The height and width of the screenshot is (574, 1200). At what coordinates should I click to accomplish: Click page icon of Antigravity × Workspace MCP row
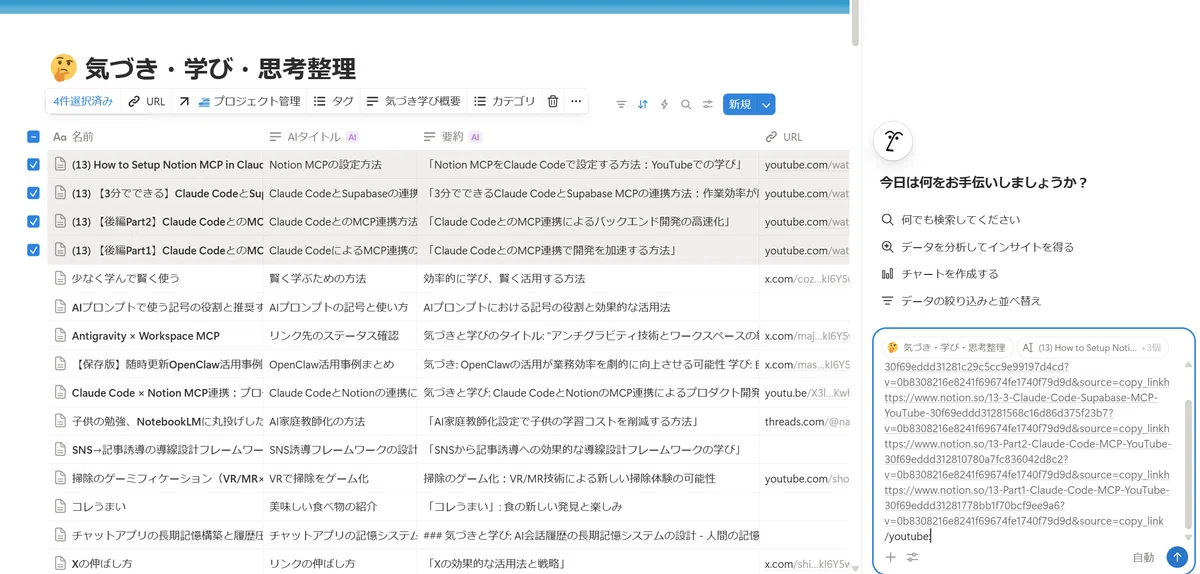click(60, 335)
